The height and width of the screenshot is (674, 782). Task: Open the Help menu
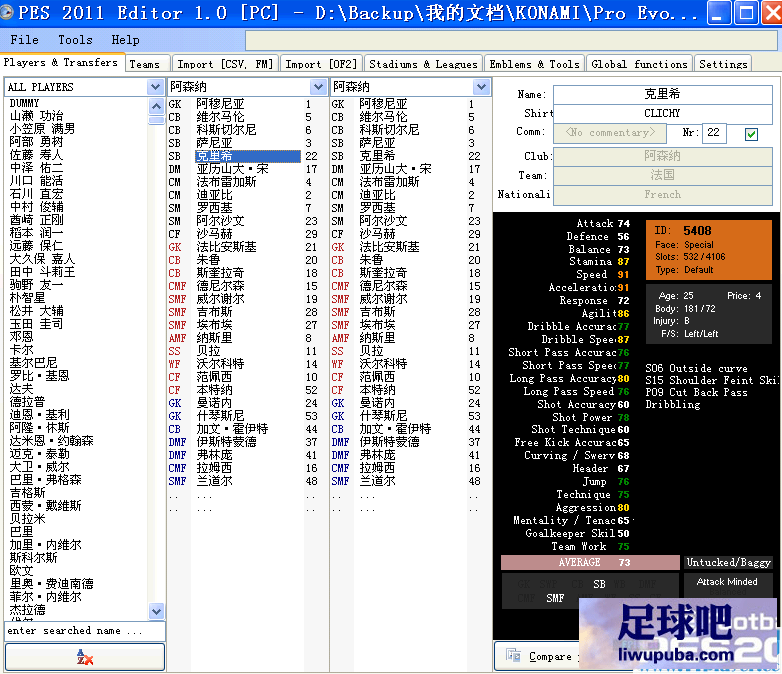pos(125,39)
